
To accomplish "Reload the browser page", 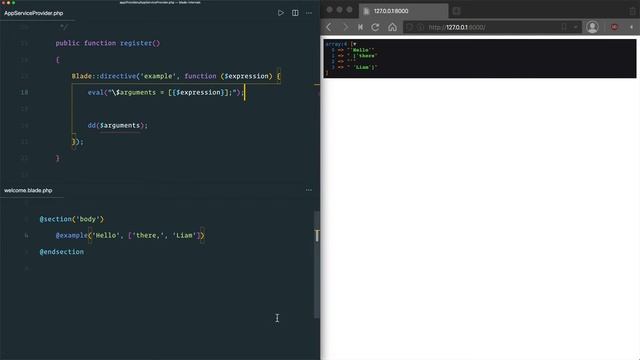I will click(x=376, y=27).
